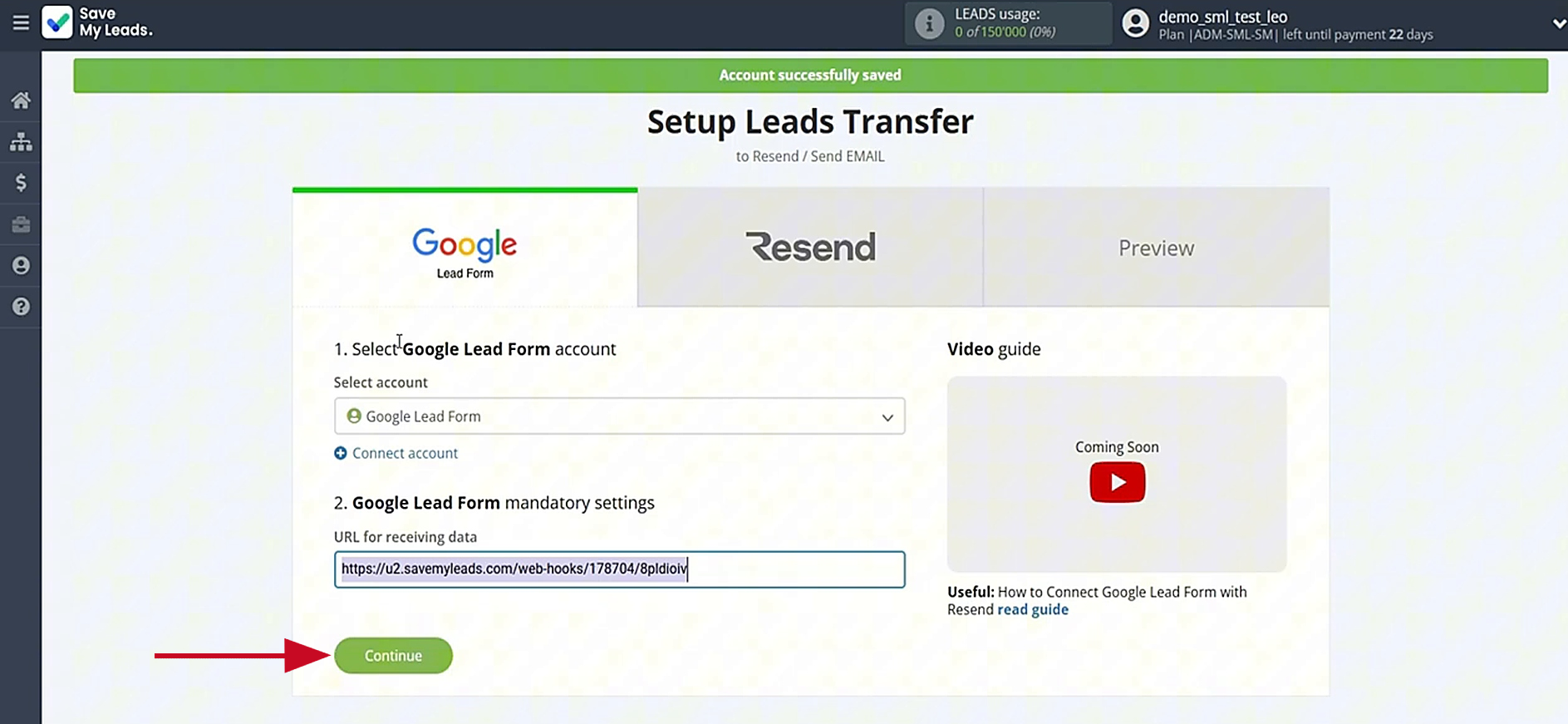Open the hamburger menu in the top bar

click(21, 23)
